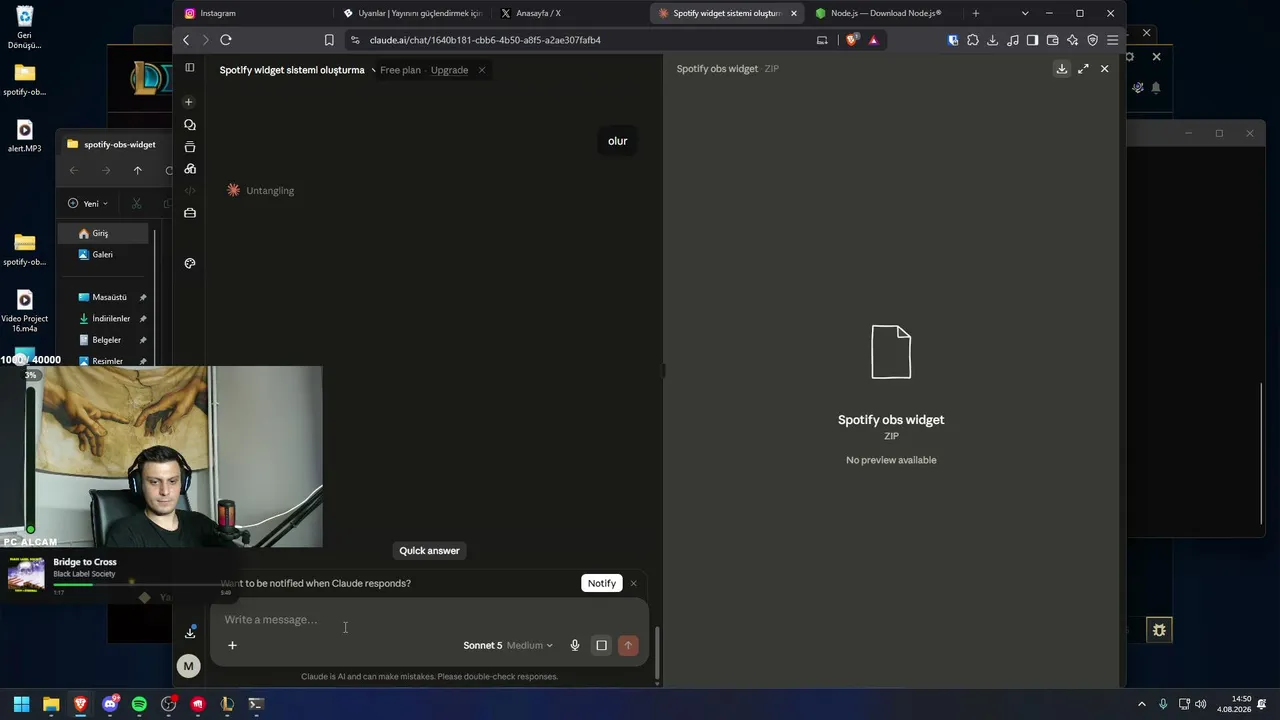The height and width of the screenshot is (720, 1280).
Task: Open Masaüstü in File Explorer sidebar
Action: [x=110, y=297]
